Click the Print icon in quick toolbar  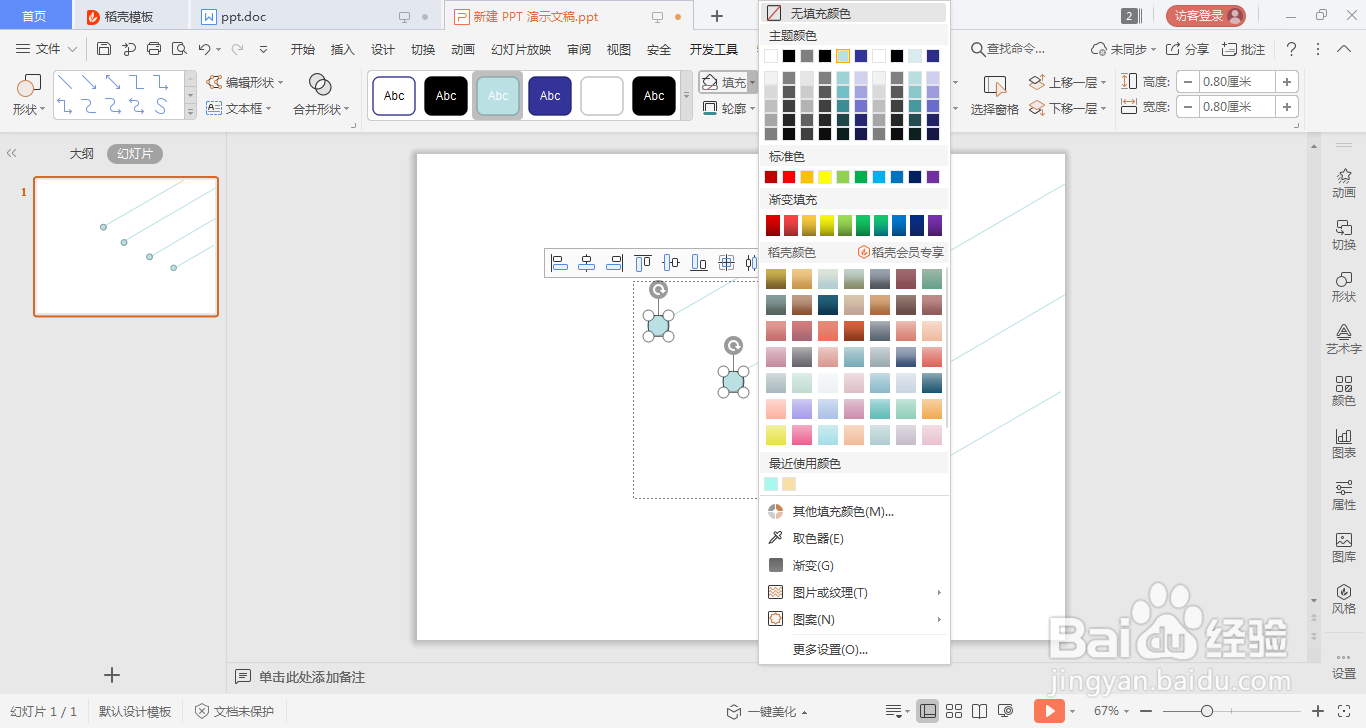coord(154,49)
